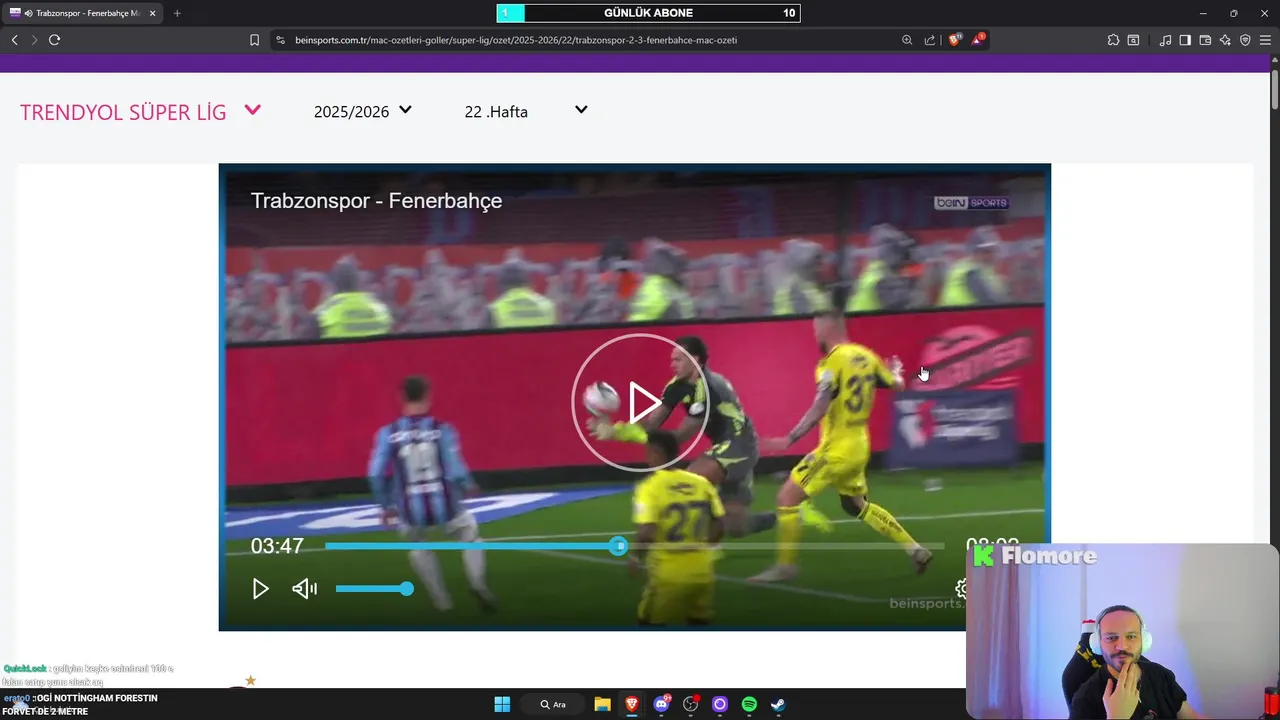Open the 22 .Hafta week dropdown
Viewport: 1280px width, 720px height.
click(526, 111)
